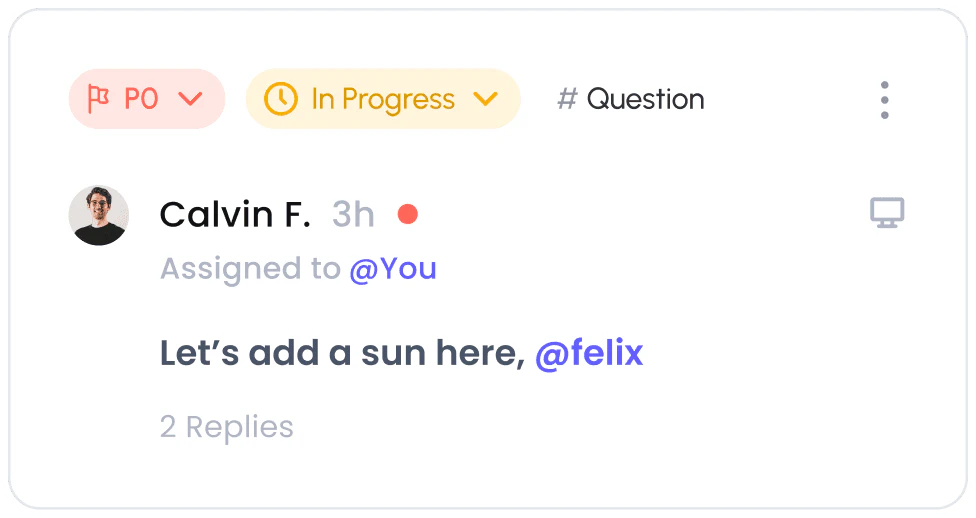Click the 3h timestamp

(353, 214)
